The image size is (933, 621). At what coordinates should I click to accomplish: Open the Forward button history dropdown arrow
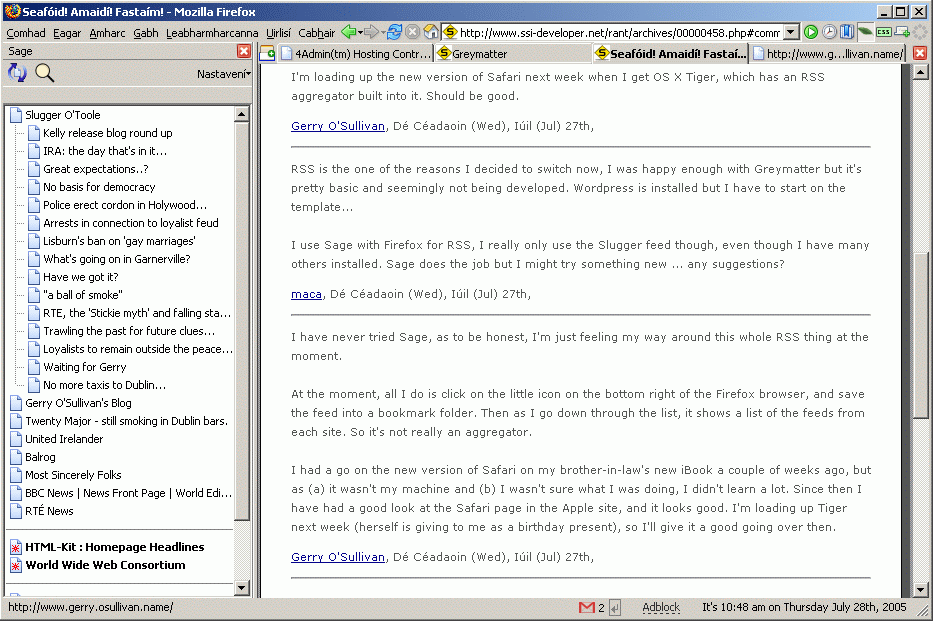tap(381, 33)
